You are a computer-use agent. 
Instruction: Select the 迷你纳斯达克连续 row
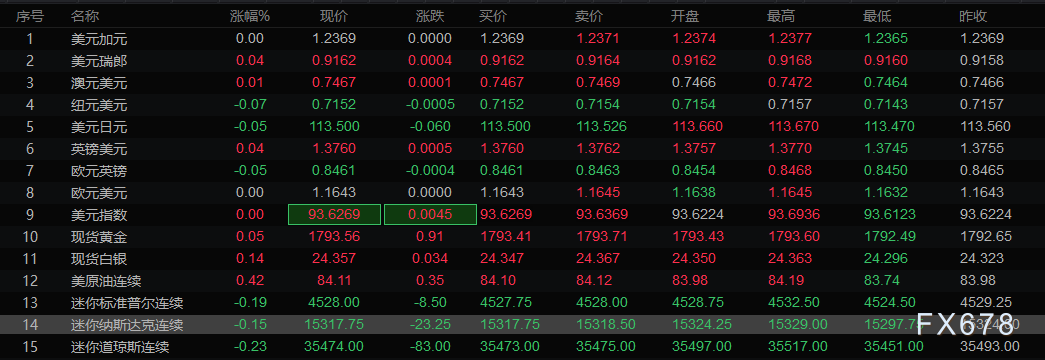click(x=522, y=325)
